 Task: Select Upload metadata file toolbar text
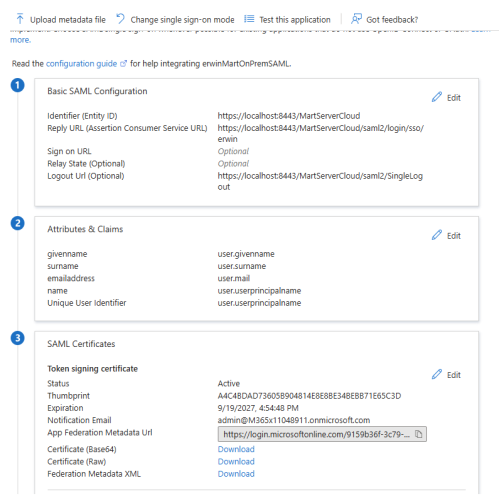[68, 20]
